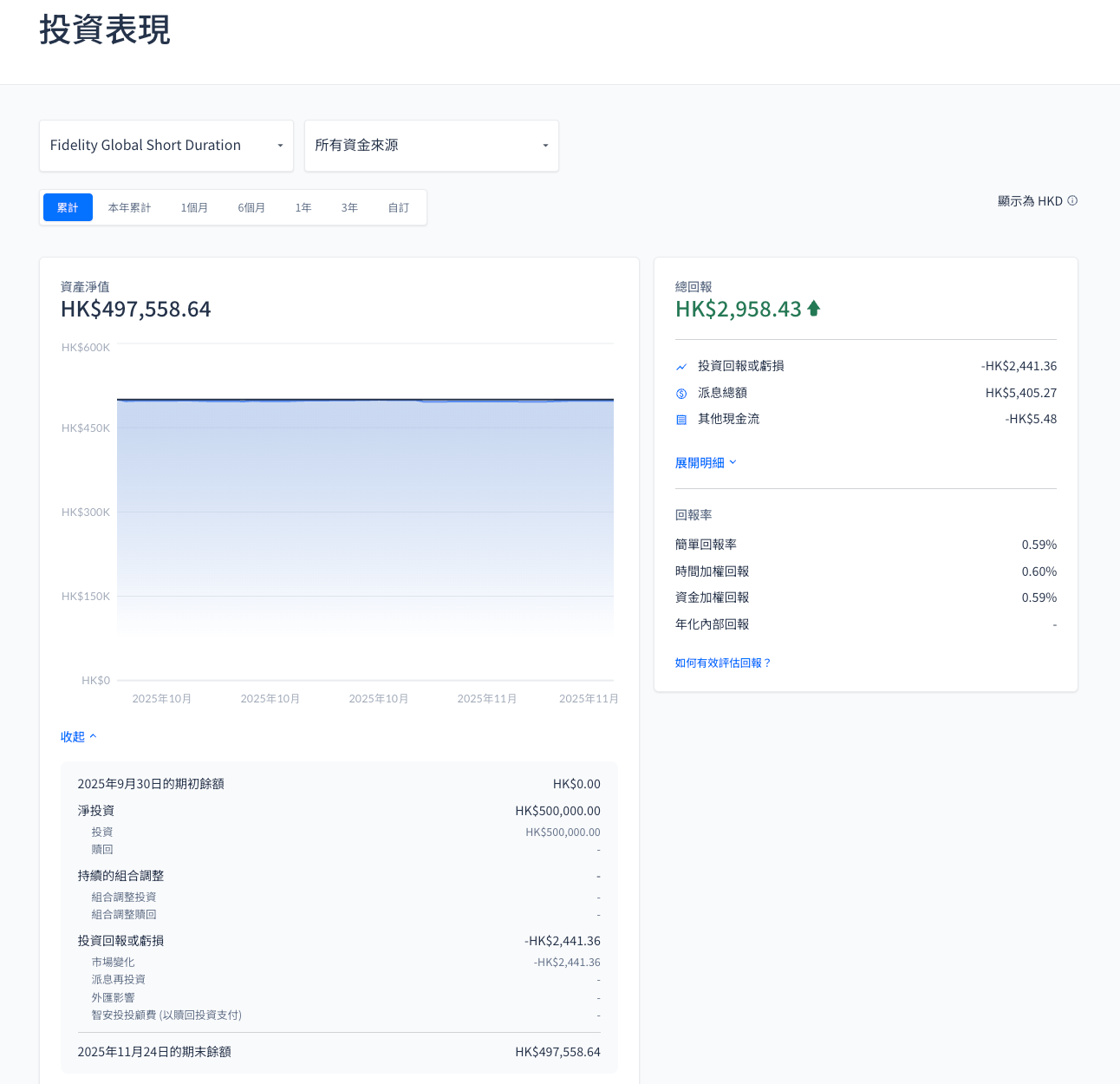The height and width of the screenshot is (1084, 1120).
Task: Click the info icon beside 顯示為 HKD
Action: point(1072,201)
